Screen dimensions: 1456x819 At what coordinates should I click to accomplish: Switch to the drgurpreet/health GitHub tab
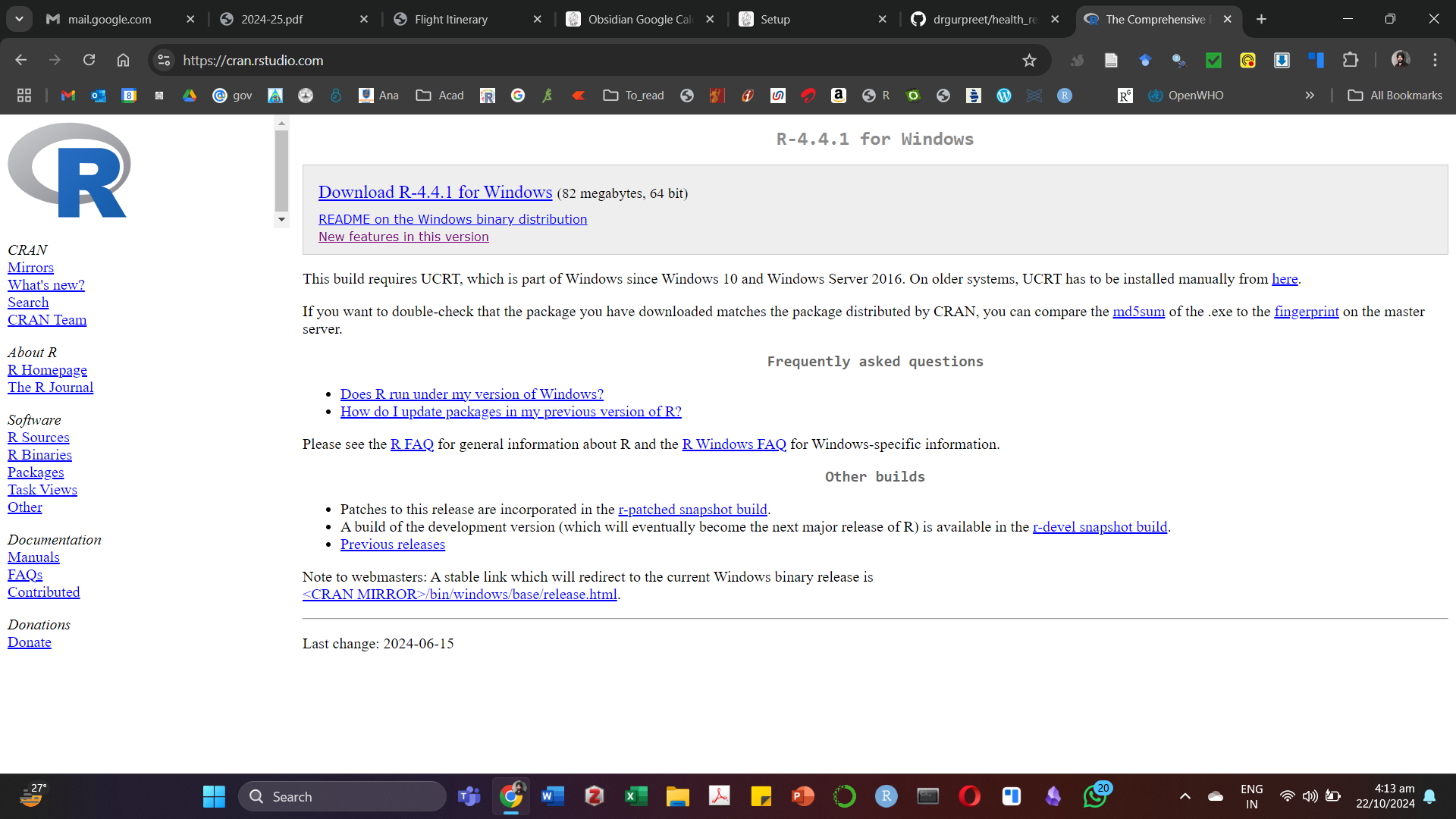pos(984,20)
